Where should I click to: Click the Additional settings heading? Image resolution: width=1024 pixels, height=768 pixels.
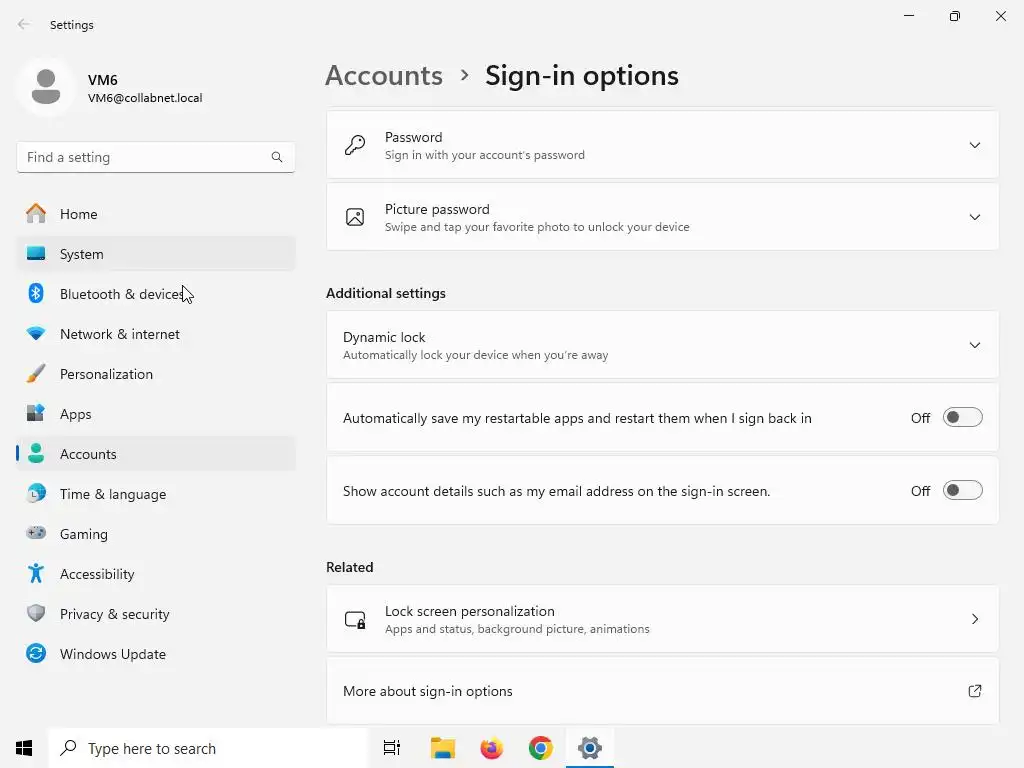pyautogui.click(x=385, y=293)
